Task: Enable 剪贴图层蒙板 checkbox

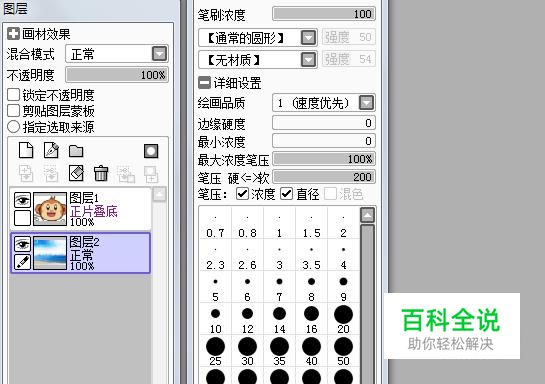Action: 13,111
